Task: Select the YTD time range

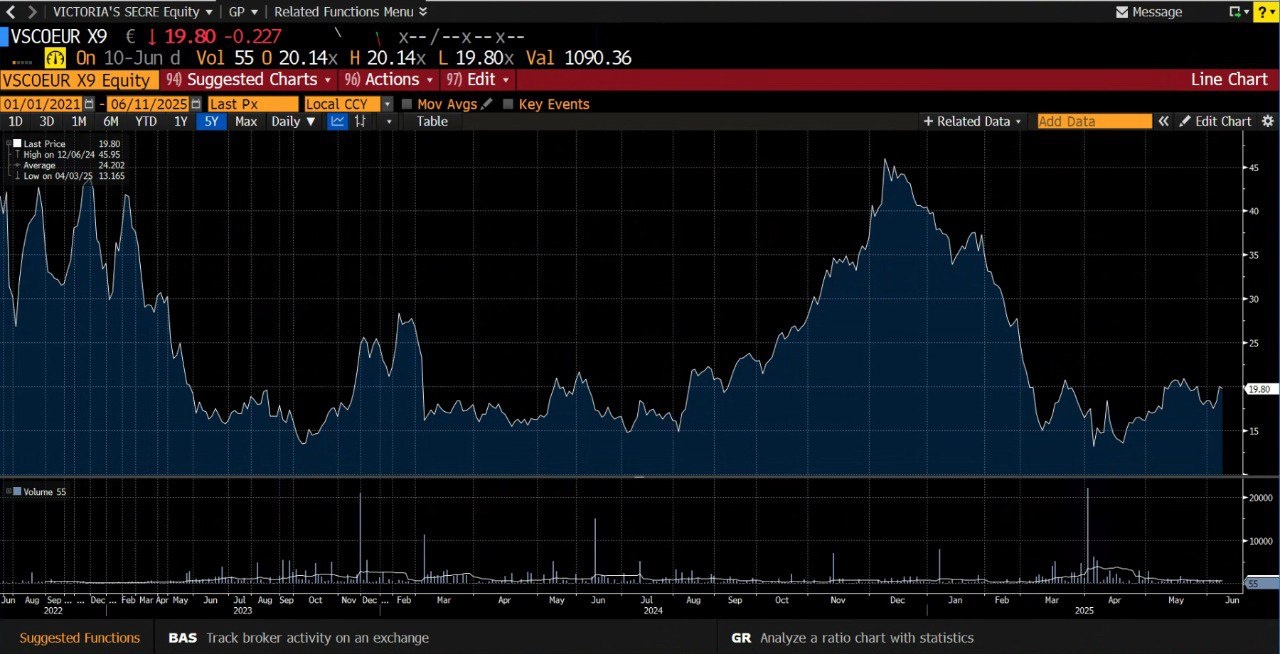Action: 146,121
